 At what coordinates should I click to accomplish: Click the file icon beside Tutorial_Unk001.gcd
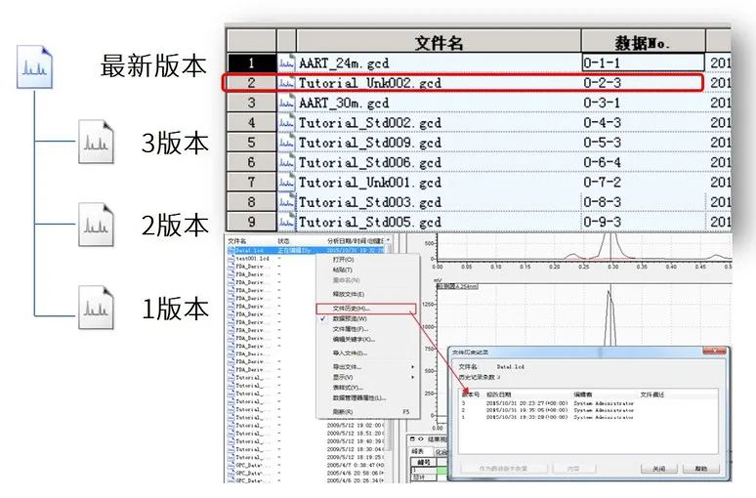286,182
